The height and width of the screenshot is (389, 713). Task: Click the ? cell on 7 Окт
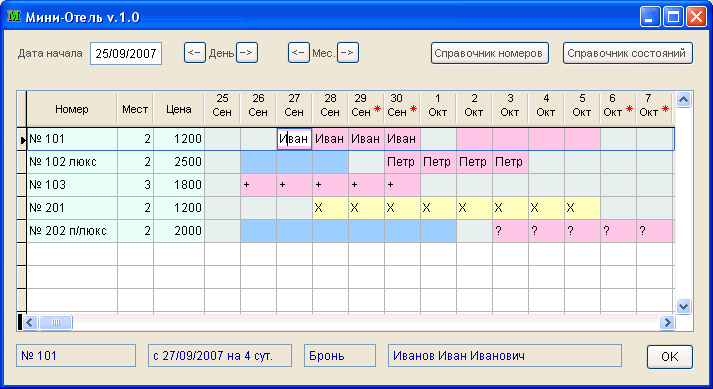654,231
